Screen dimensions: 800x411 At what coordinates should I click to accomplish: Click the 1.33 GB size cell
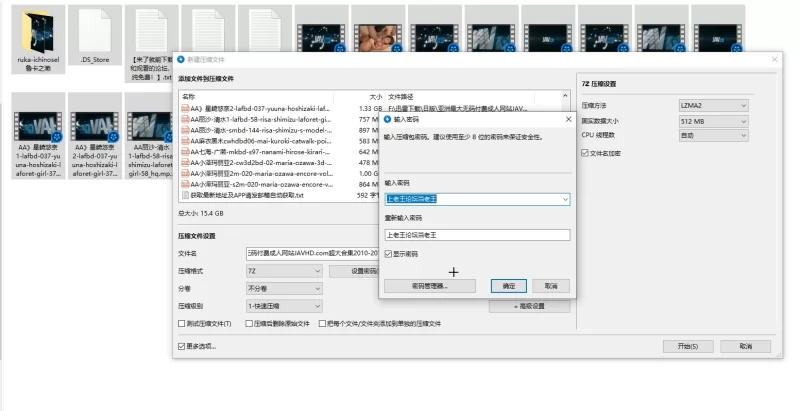(x=370, y=109)
